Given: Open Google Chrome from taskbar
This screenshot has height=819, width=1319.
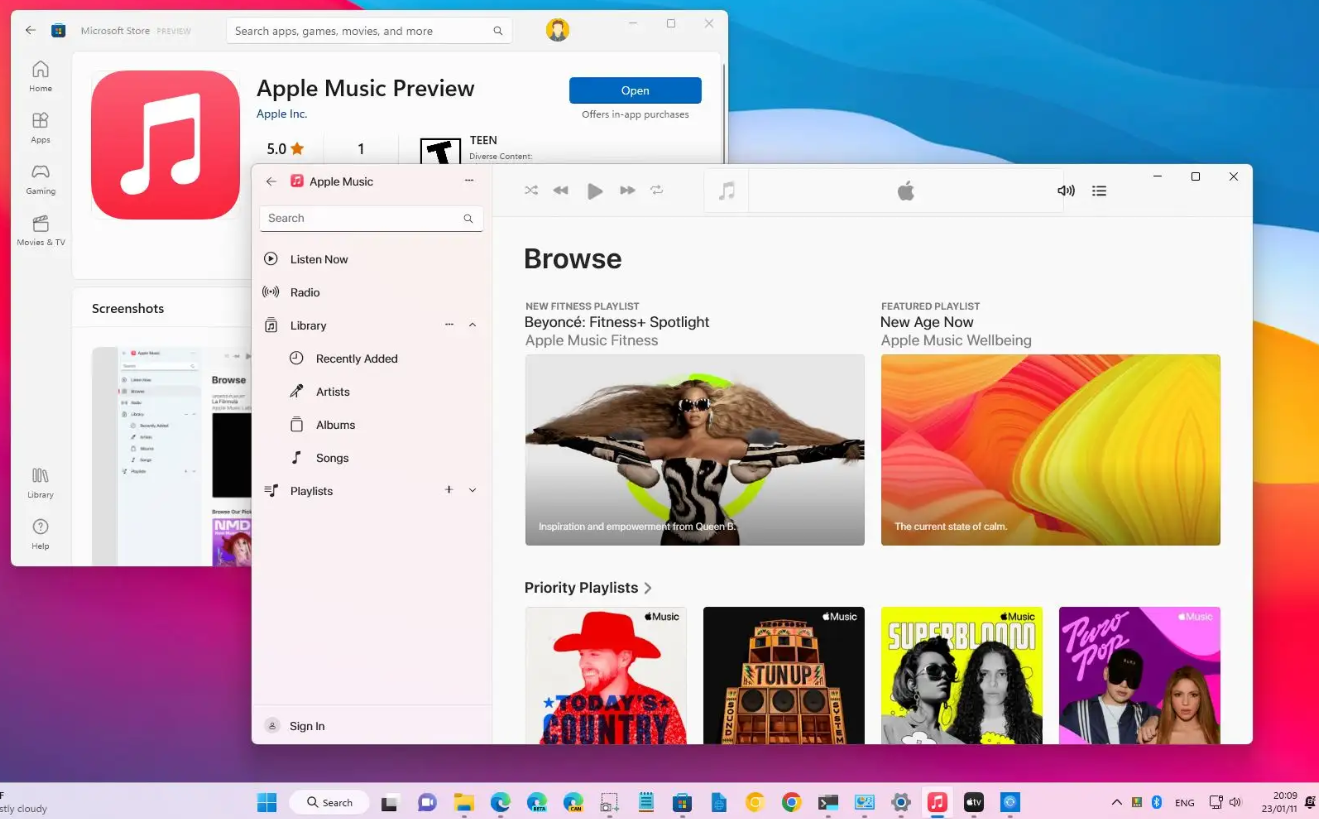Looking at the screenshot, I should point(791,802).
